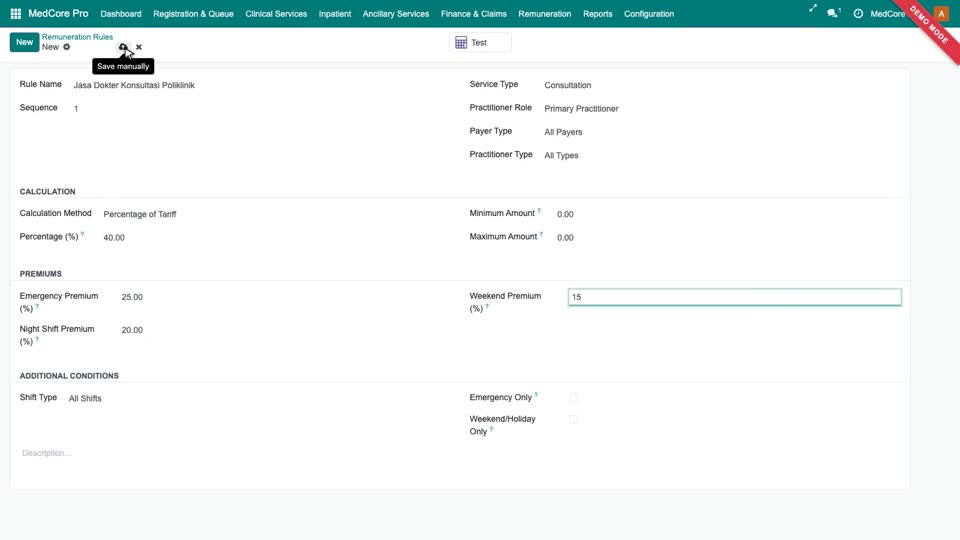Click the Test button

pos(480,43)
